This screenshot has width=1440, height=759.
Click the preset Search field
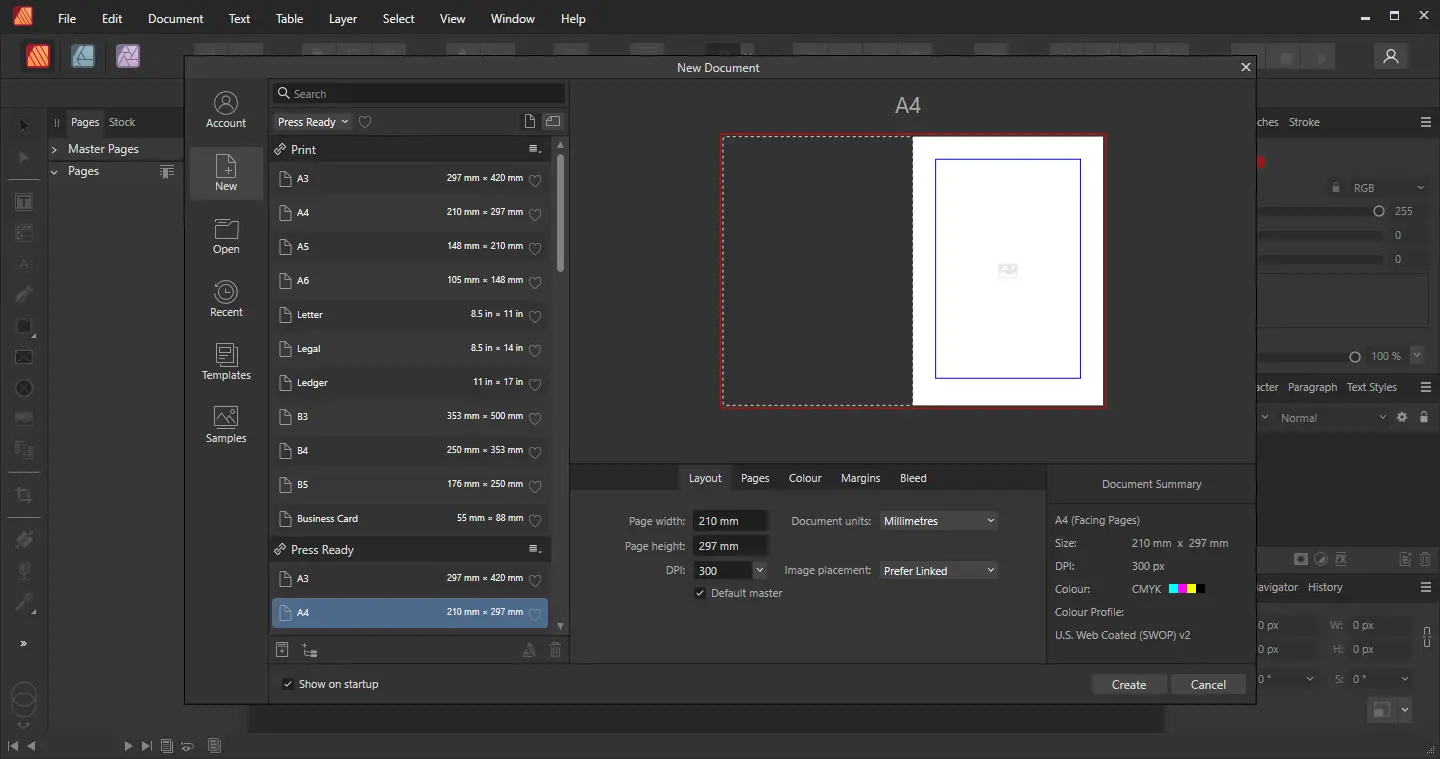(x=420, y=94)
